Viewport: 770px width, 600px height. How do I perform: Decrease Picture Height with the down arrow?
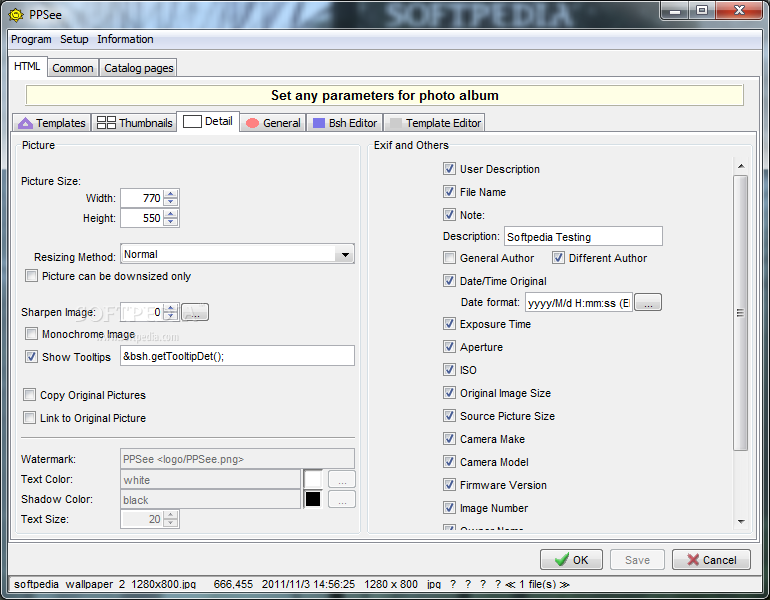(170, 222)
